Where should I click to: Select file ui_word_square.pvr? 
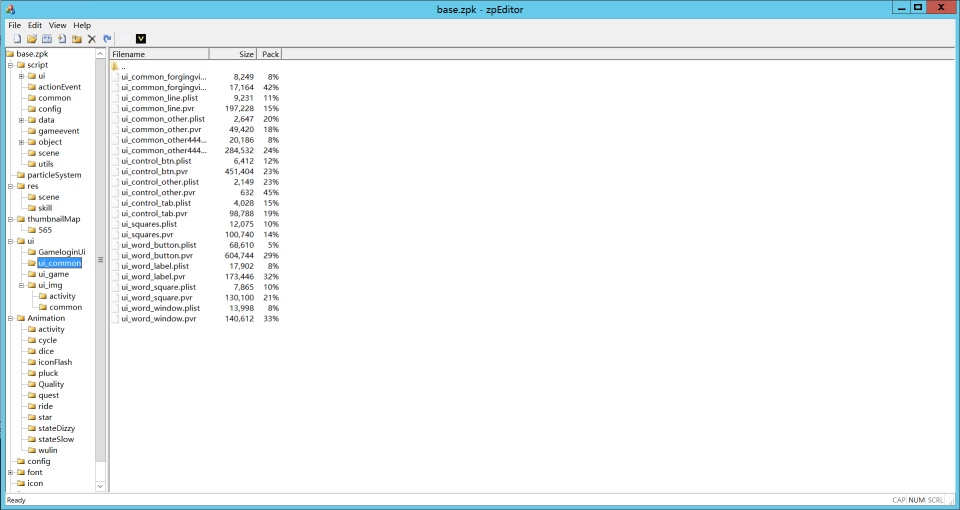click(x=157, y=298)
